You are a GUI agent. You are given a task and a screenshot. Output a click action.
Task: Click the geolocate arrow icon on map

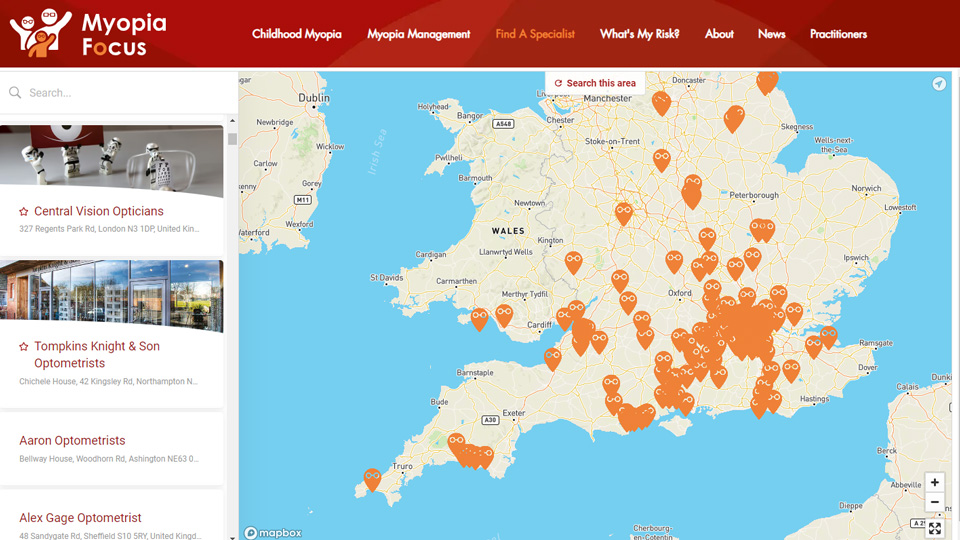coord(939,84)
